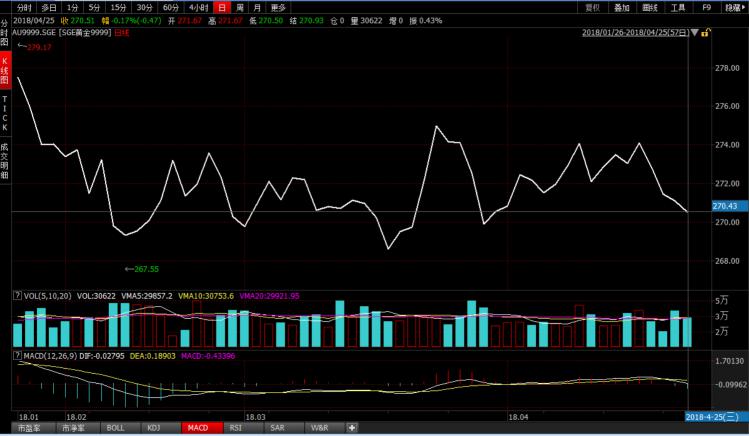Switch to the 市净率 indicator tab
Viewport: 749px width, 436px height.
click(74, 428)
